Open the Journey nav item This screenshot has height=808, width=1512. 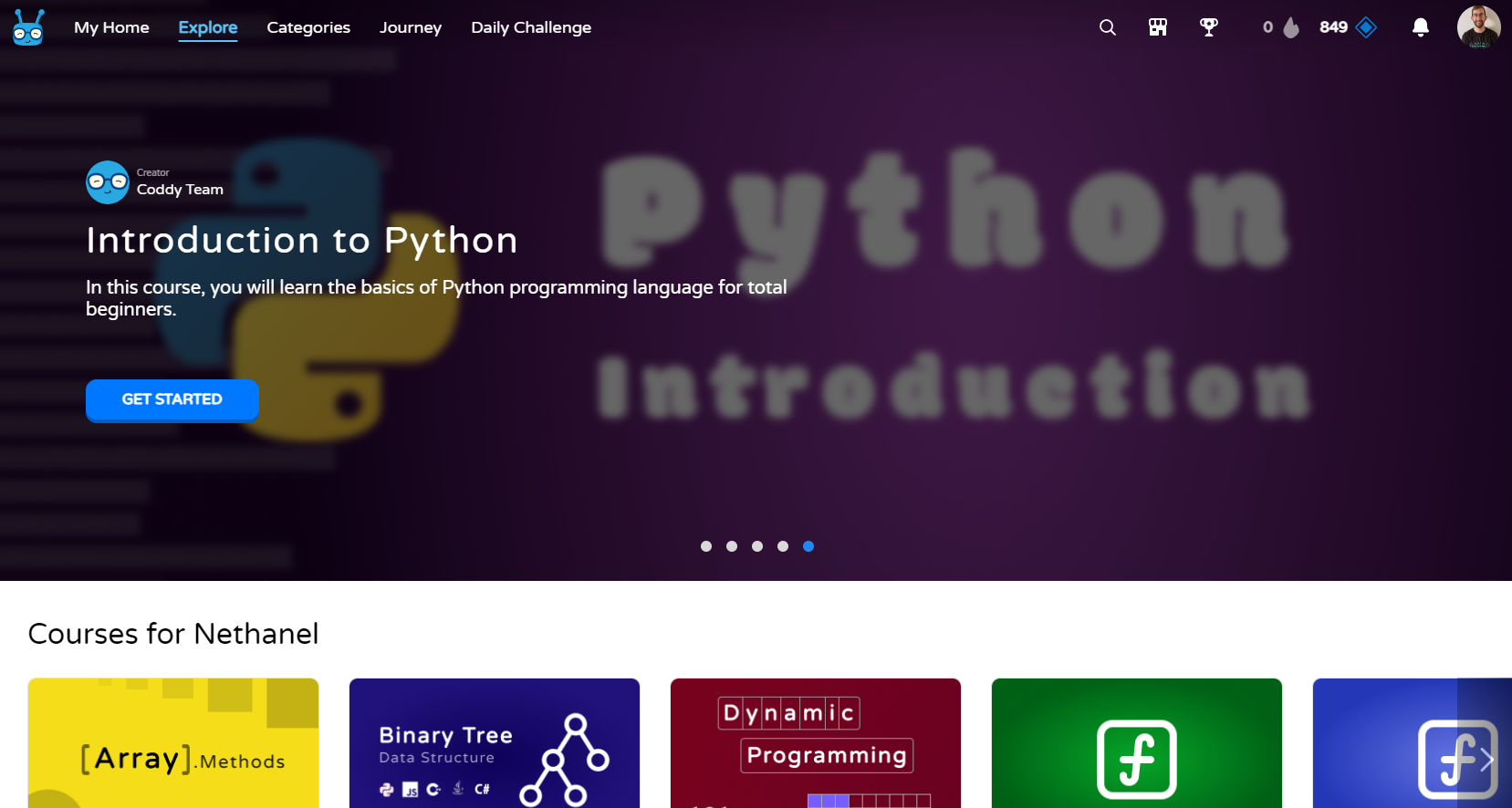pos(411,27)
